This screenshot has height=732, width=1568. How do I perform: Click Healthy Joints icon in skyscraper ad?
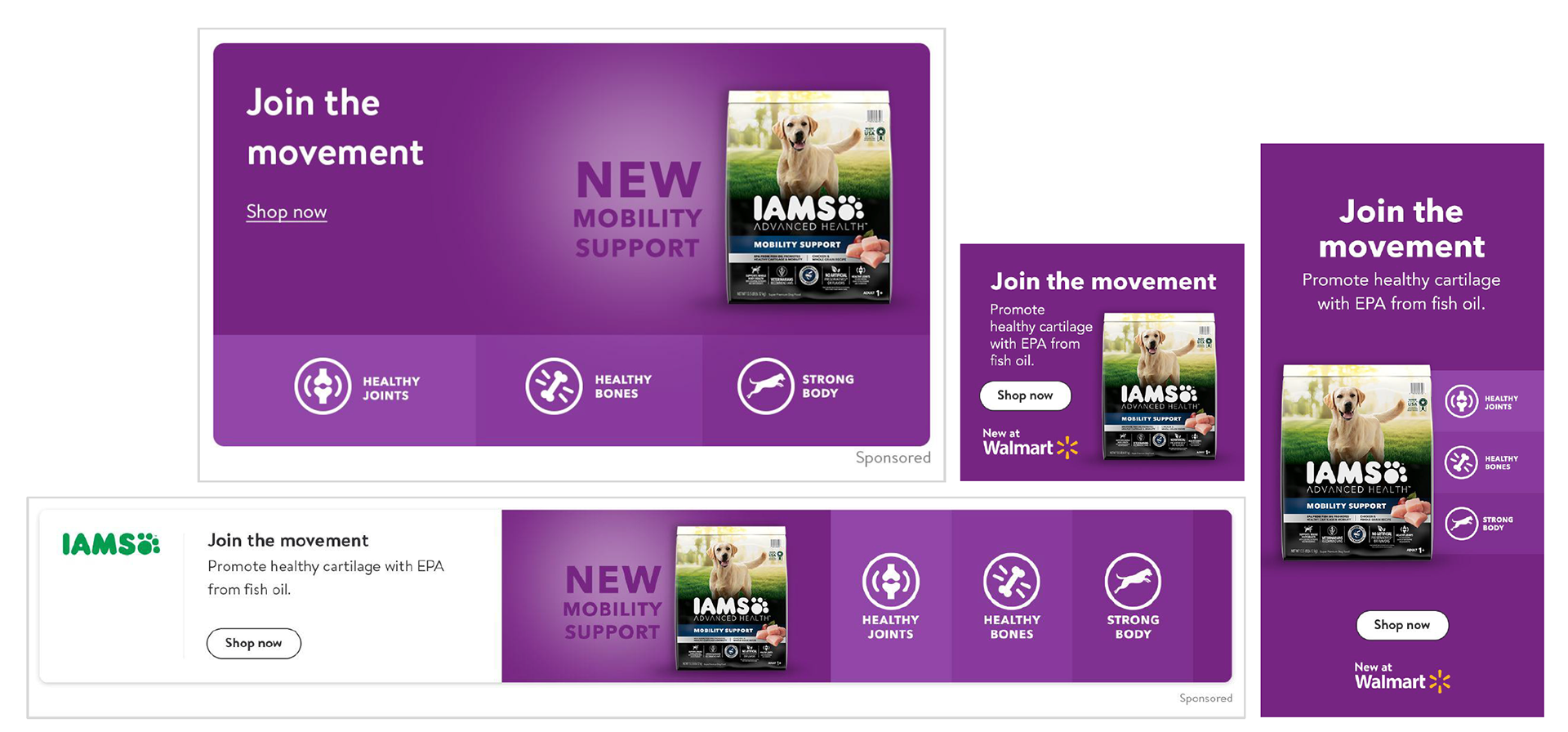pos(1461,402)
